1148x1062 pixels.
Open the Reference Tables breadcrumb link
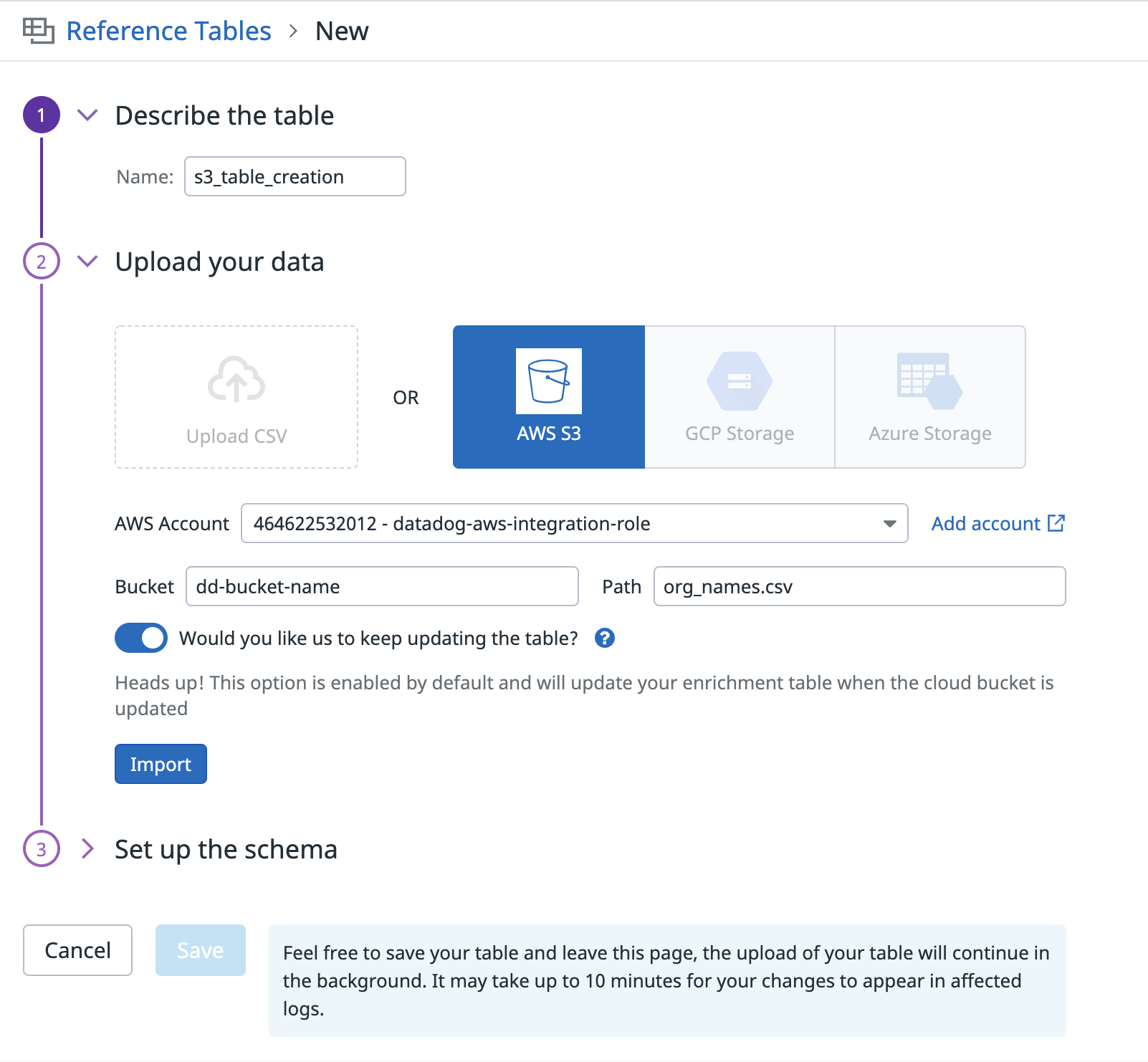tap(168, 31)
